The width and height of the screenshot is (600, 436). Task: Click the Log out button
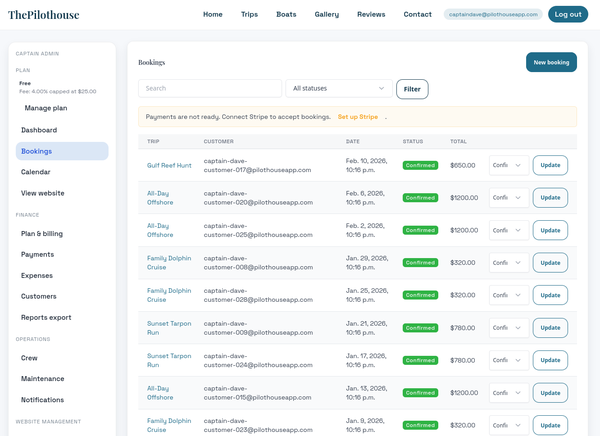tap(568, 14)
